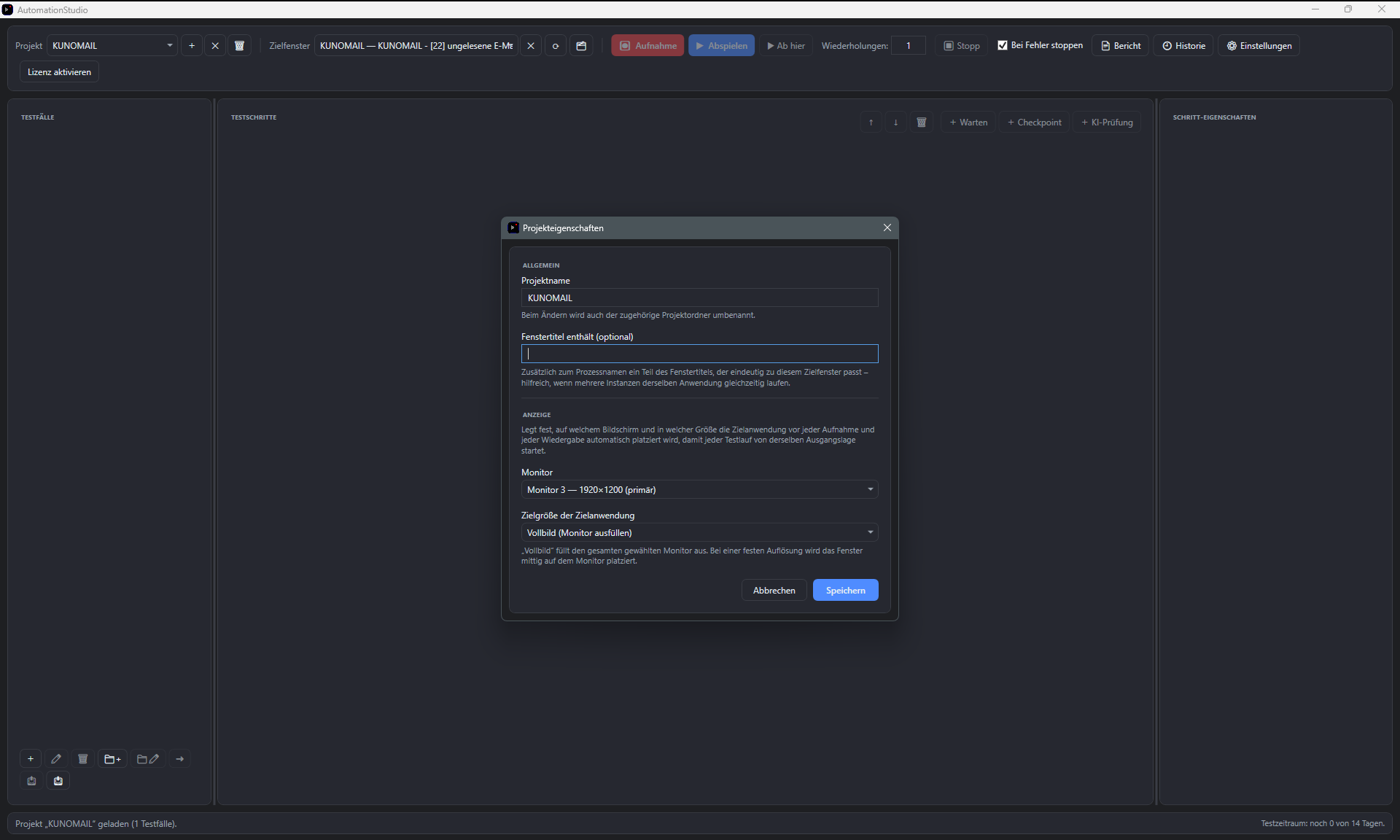Click the Abspielen playback button
Image resolution: width=1400 pixels, height=840 pixels.
(x=721, y=45)
